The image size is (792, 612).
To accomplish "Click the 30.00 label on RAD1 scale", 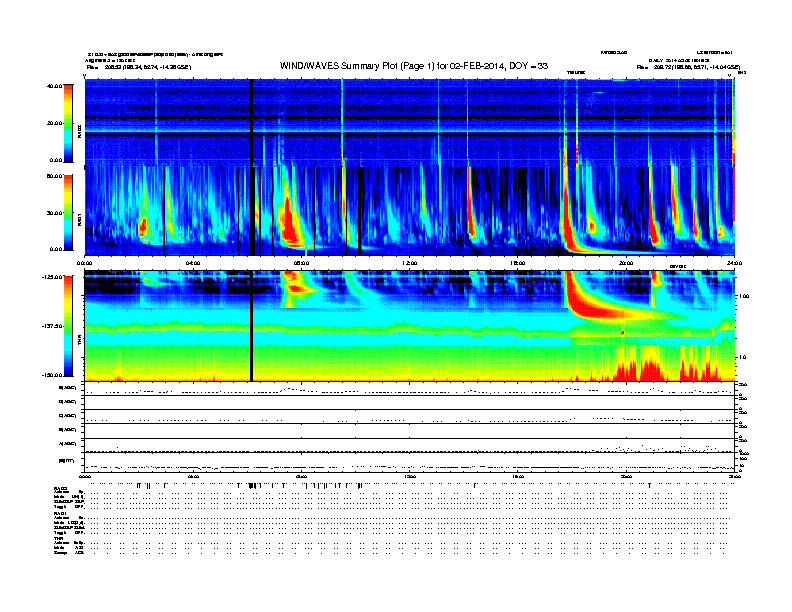I will click(x=54, y=213).
